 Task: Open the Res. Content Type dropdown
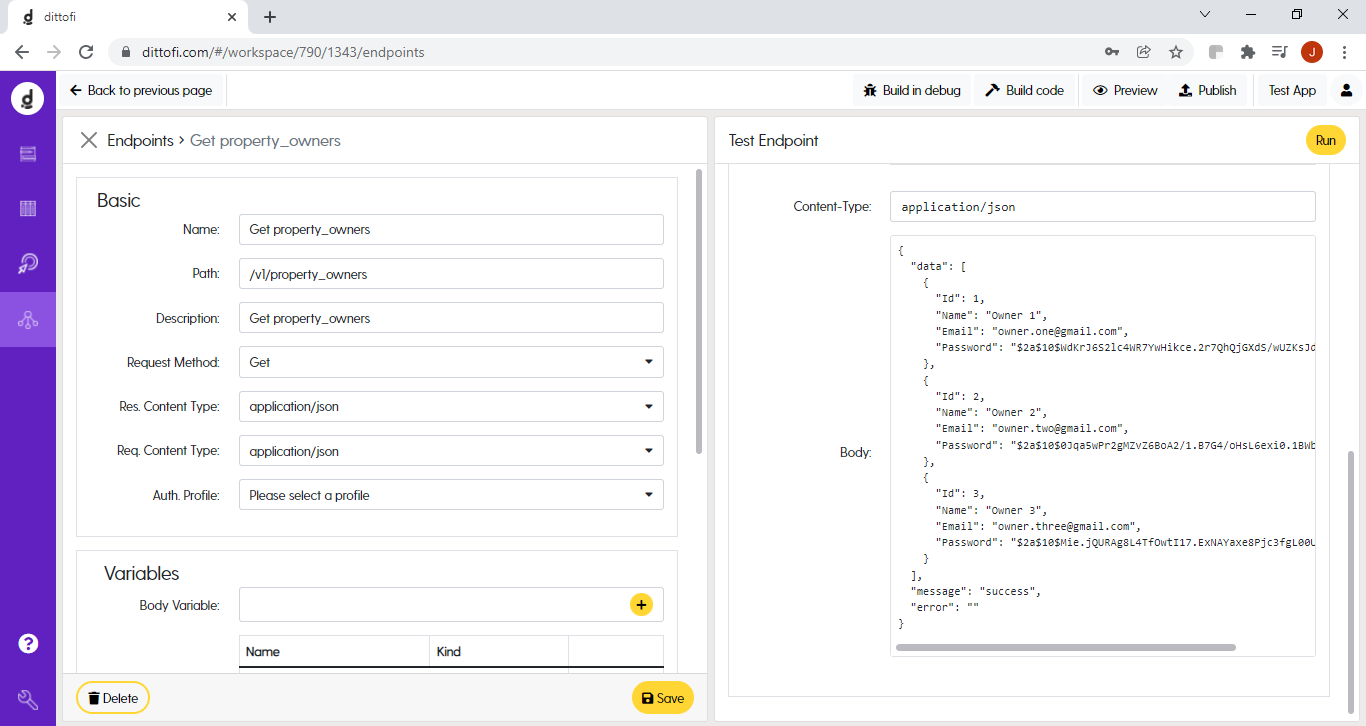click(451, 406)
